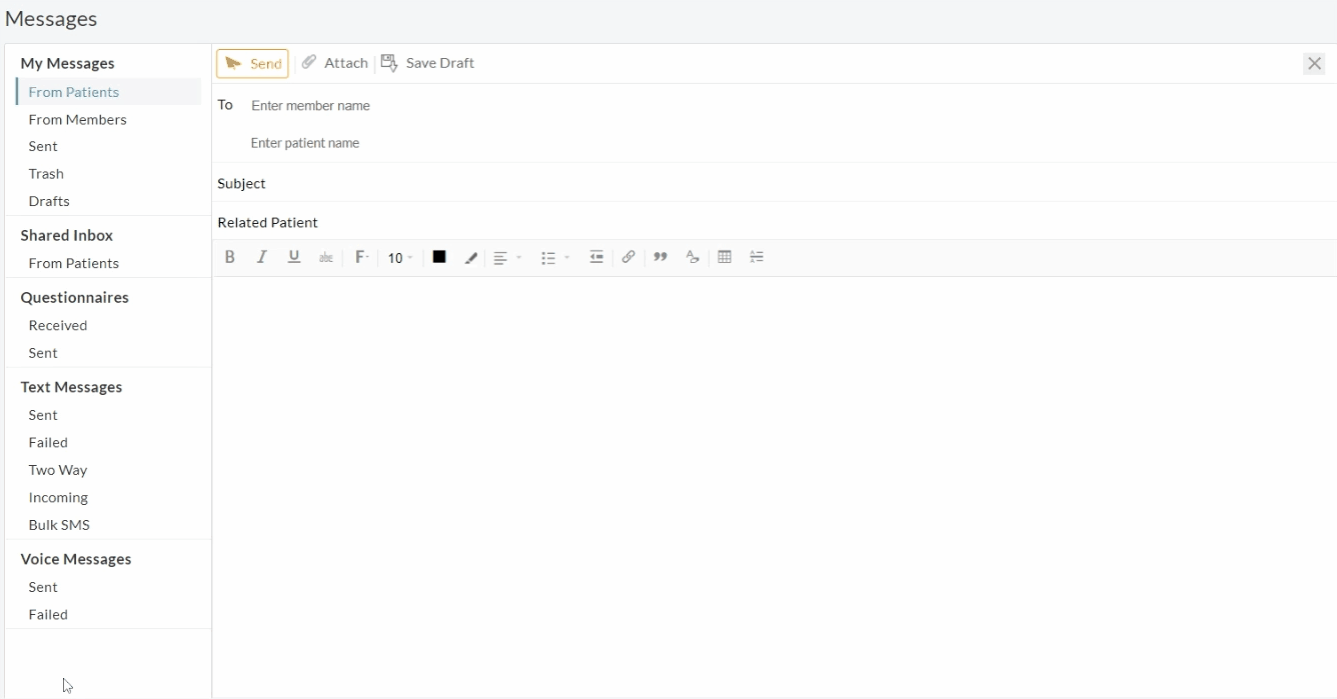Image resolution: width=1337 pixels, height=699 pixels.
Task: Open the font size 10 dropdown
Action: pyautogui.click(x=400, y=258)
